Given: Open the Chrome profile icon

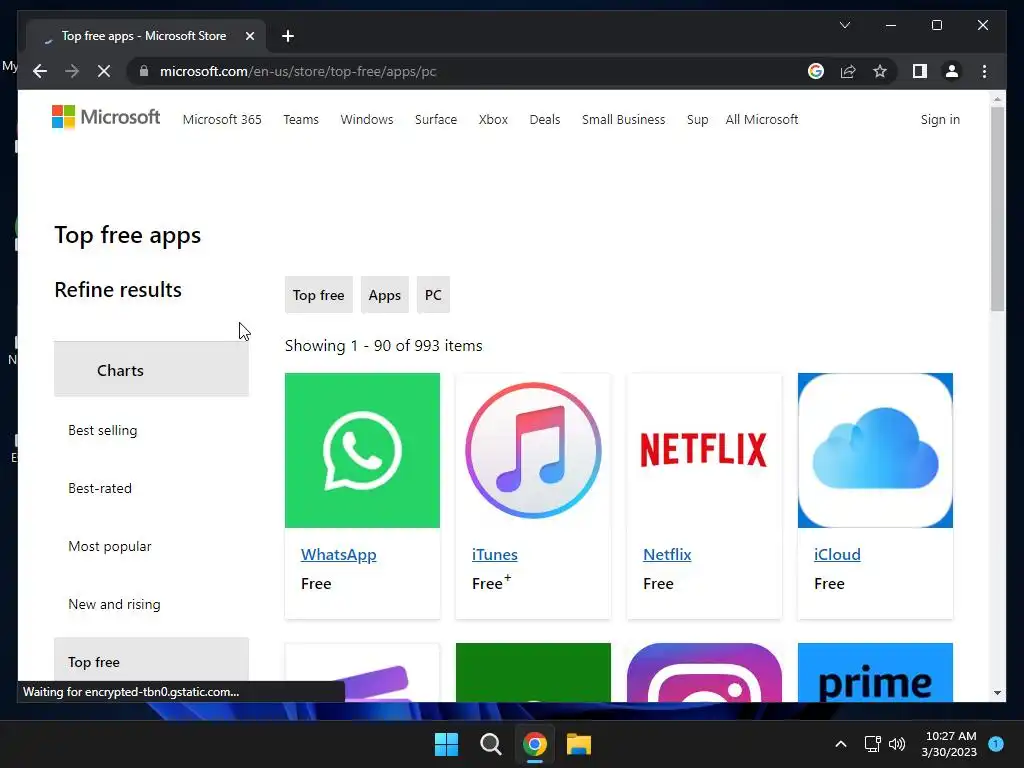Looking at the screenshot, I should click(x=952, y=71).
